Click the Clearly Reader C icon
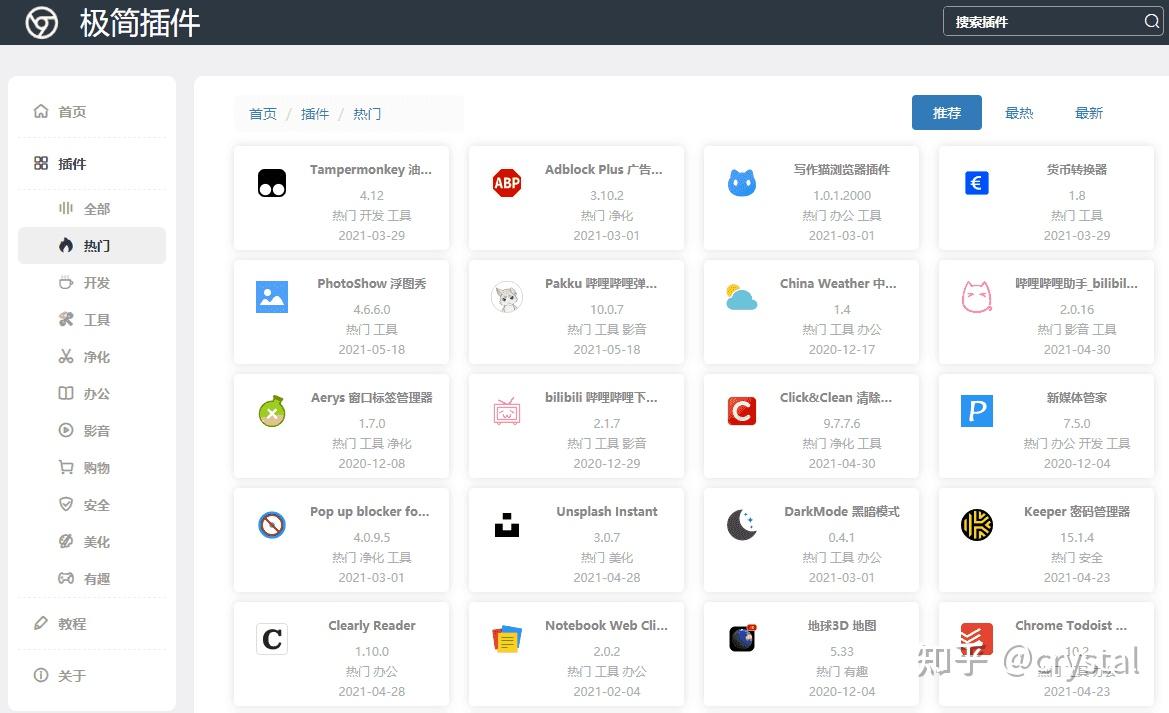The image size is (1169, 713). click(x=272, y=639)
